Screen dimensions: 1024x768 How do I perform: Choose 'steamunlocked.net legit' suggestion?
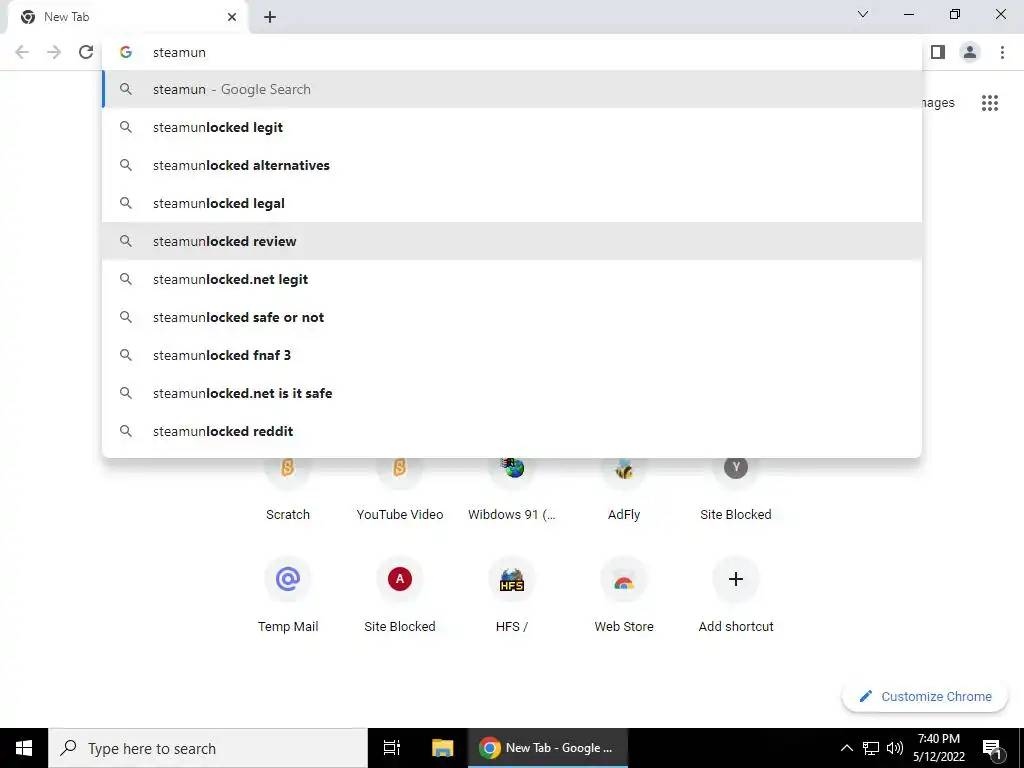pyautogui.click(x=512, y=279)
